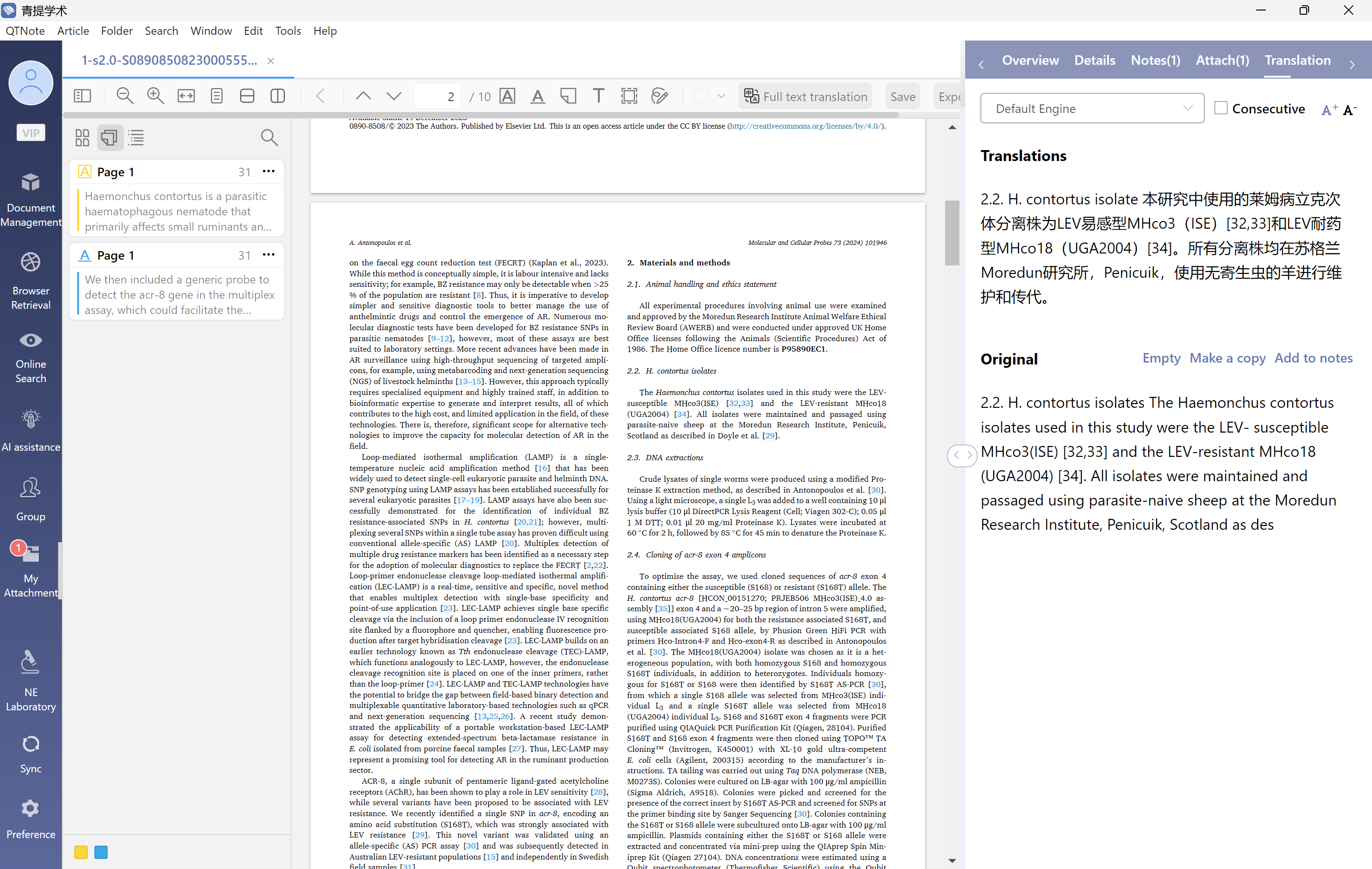Click the Save button
Screen dimensions: 1372x869
902,96
